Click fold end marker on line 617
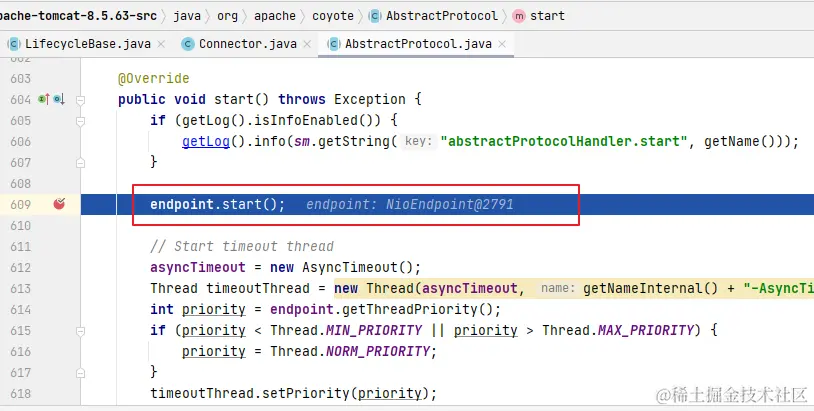814x411 pixels. click(x=80, y=373)
